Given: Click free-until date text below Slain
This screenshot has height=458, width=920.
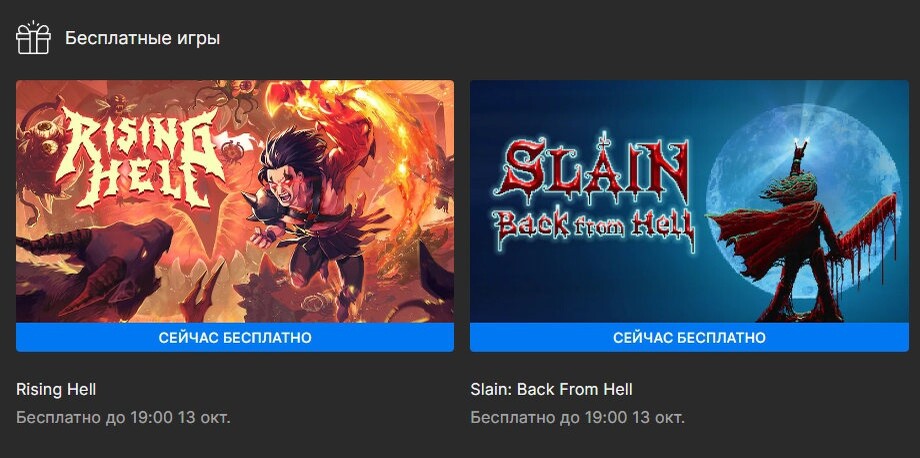Looking at the screenshot, I should (577, 418).
